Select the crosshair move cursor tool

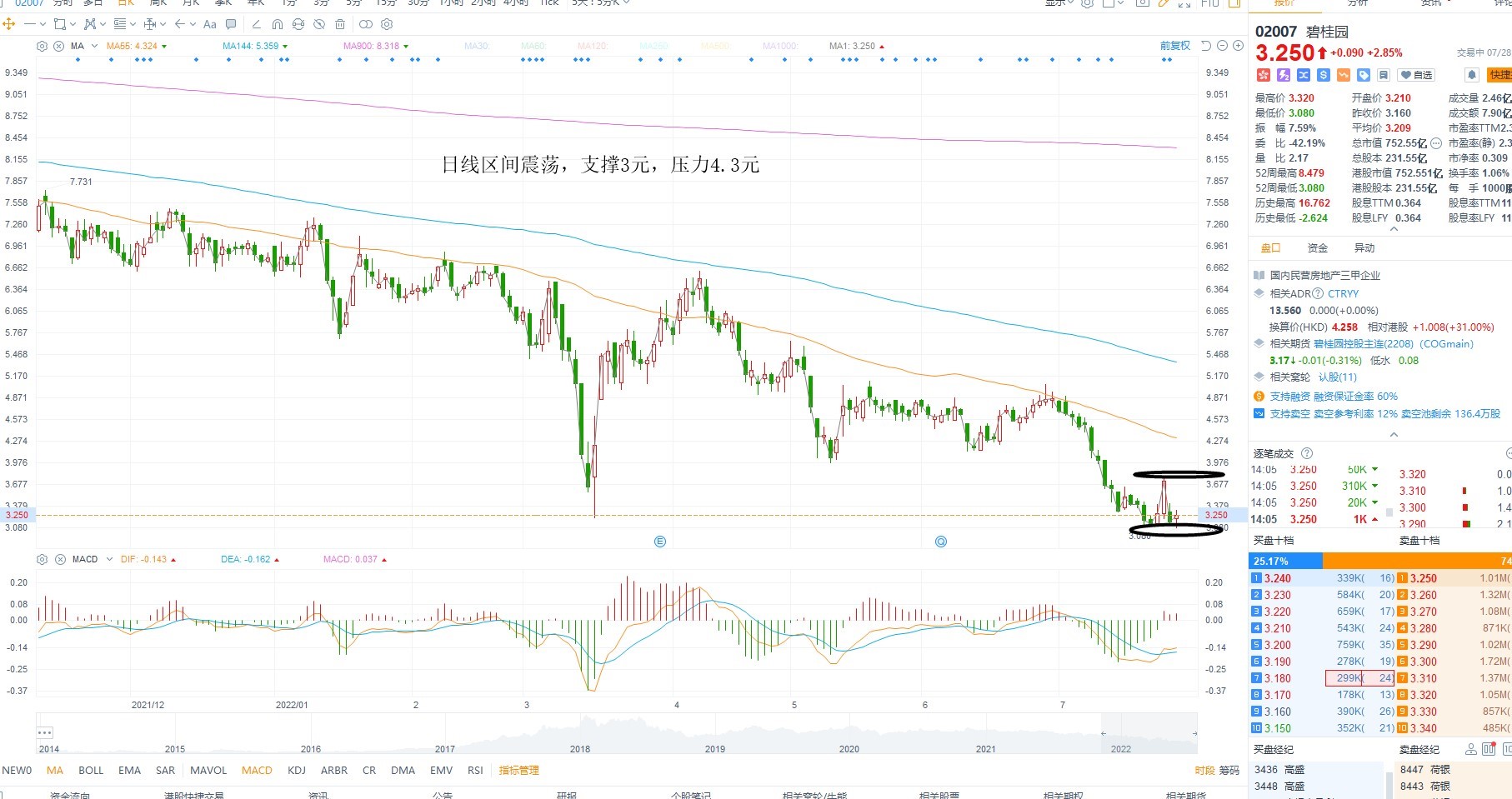coord(8,24)
